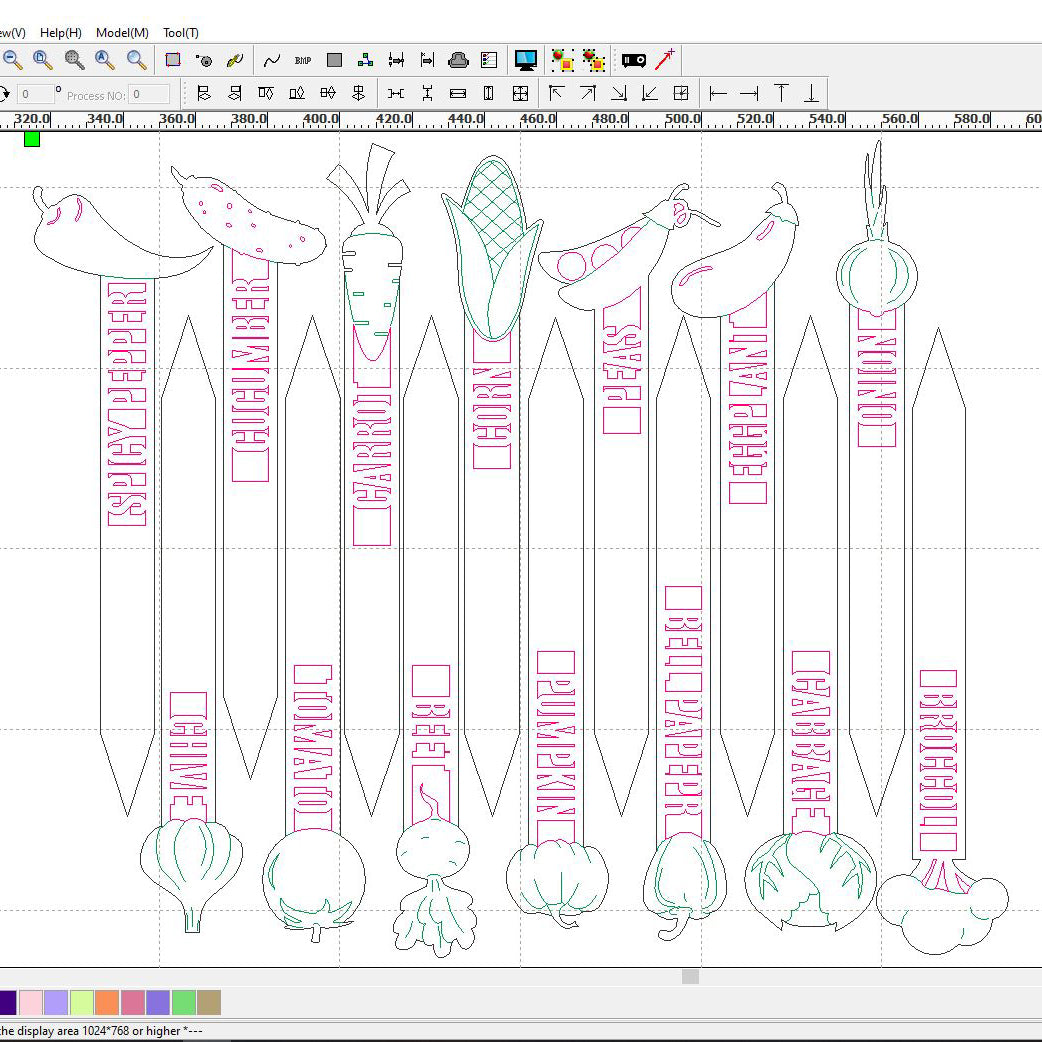Click the Process NO input field

(150, 95)
